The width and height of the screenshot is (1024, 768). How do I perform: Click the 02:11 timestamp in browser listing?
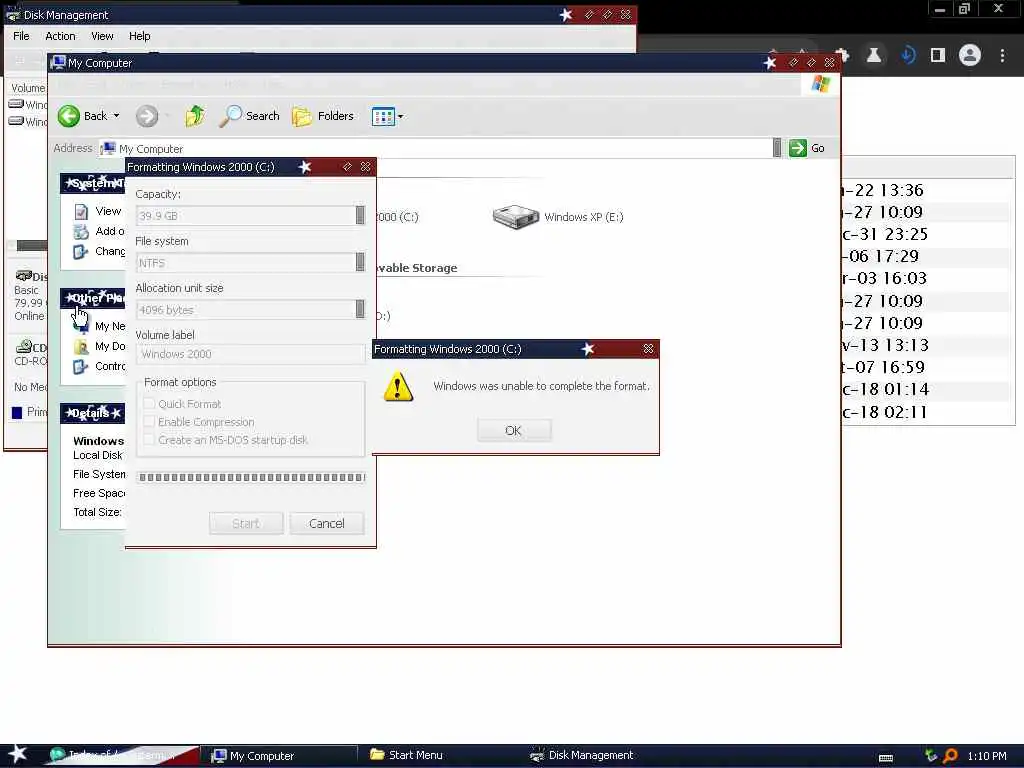(x=905, y=411)
